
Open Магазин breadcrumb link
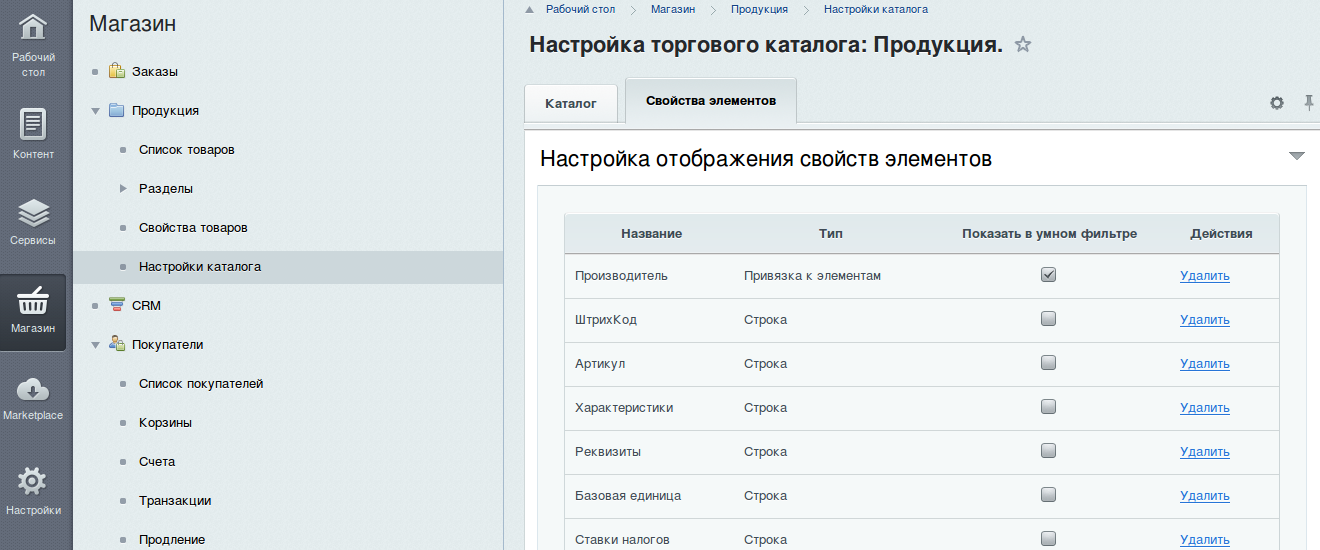point(672,9)
